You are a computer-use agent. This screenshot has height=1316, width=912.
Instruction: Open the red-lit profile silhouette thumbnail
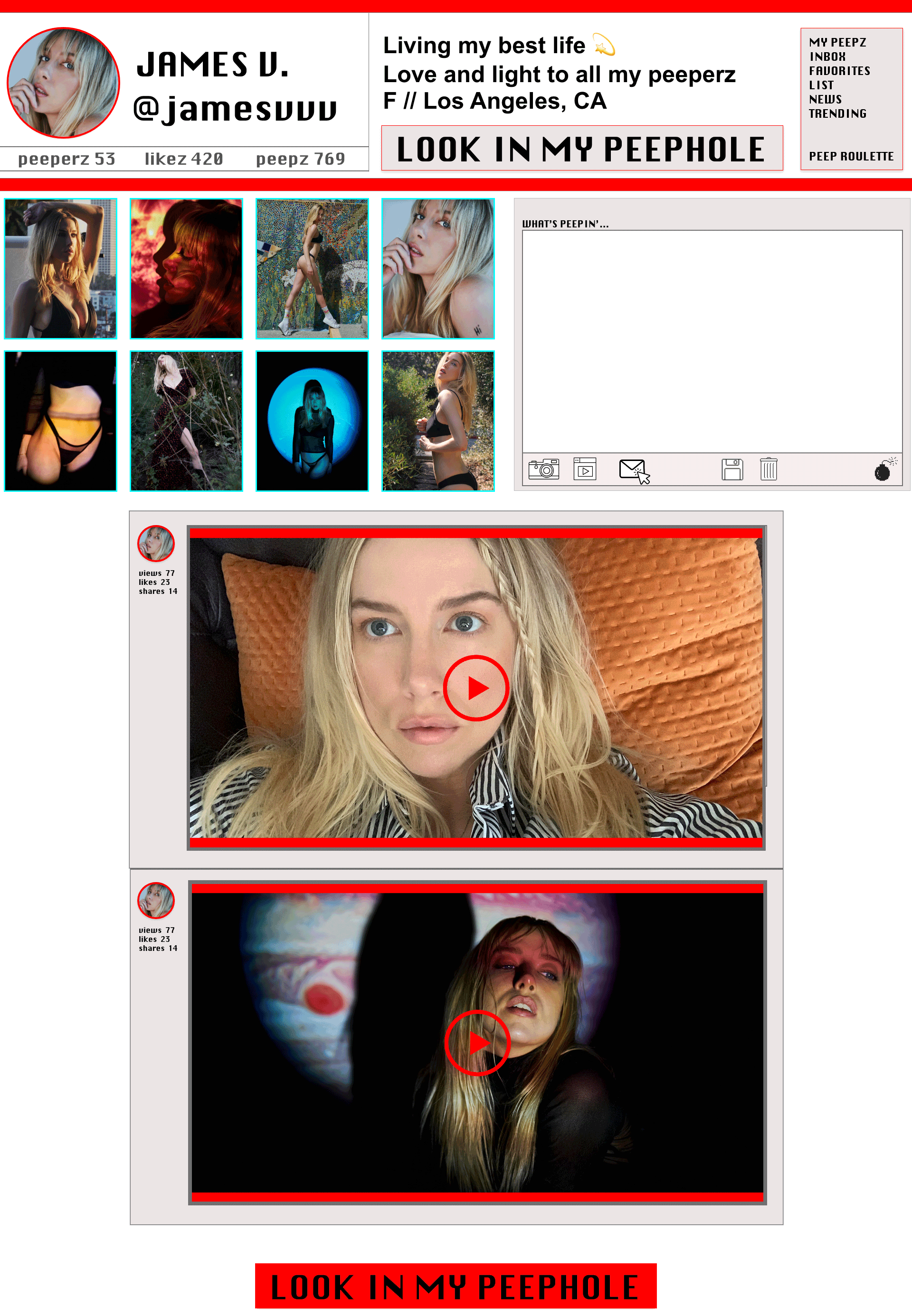coord(186,268)
